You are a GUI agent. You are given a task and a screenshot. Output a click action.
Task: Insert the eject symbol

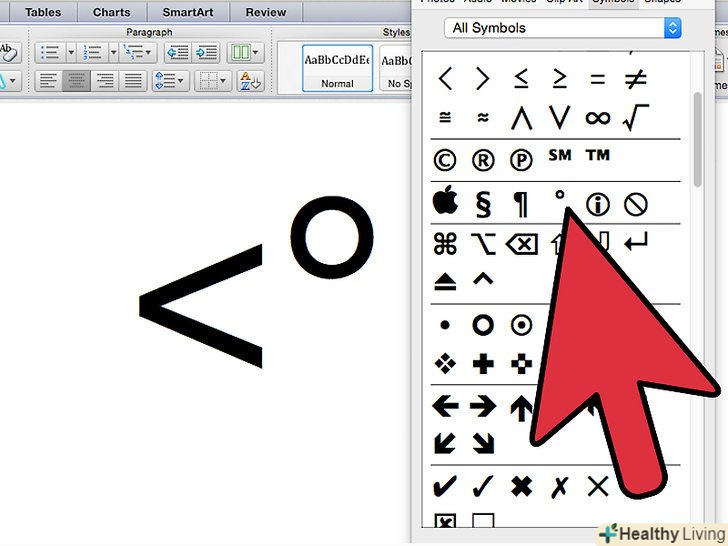point(445,282)
